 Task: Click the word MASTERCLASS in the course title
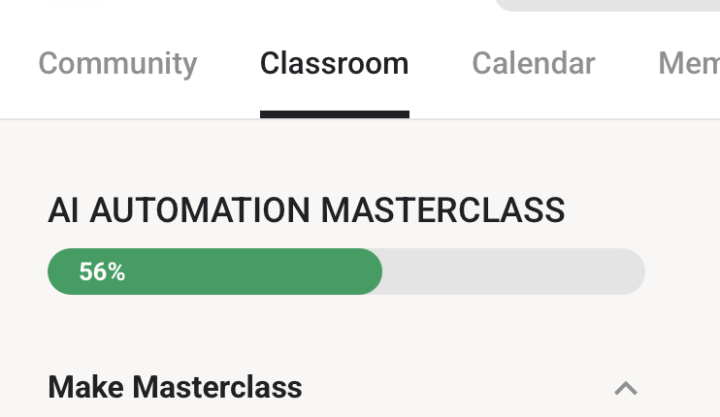pos(443,211)
